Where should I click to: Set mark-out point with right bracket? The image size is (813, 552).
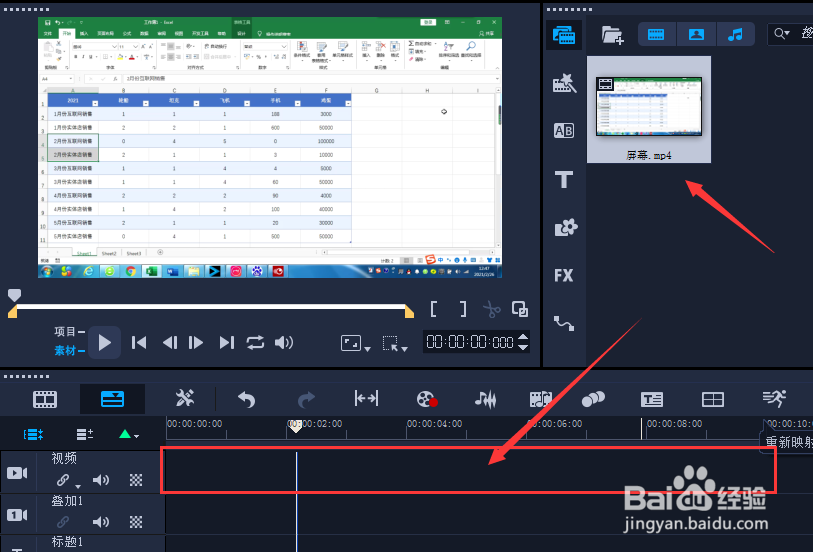462,309
